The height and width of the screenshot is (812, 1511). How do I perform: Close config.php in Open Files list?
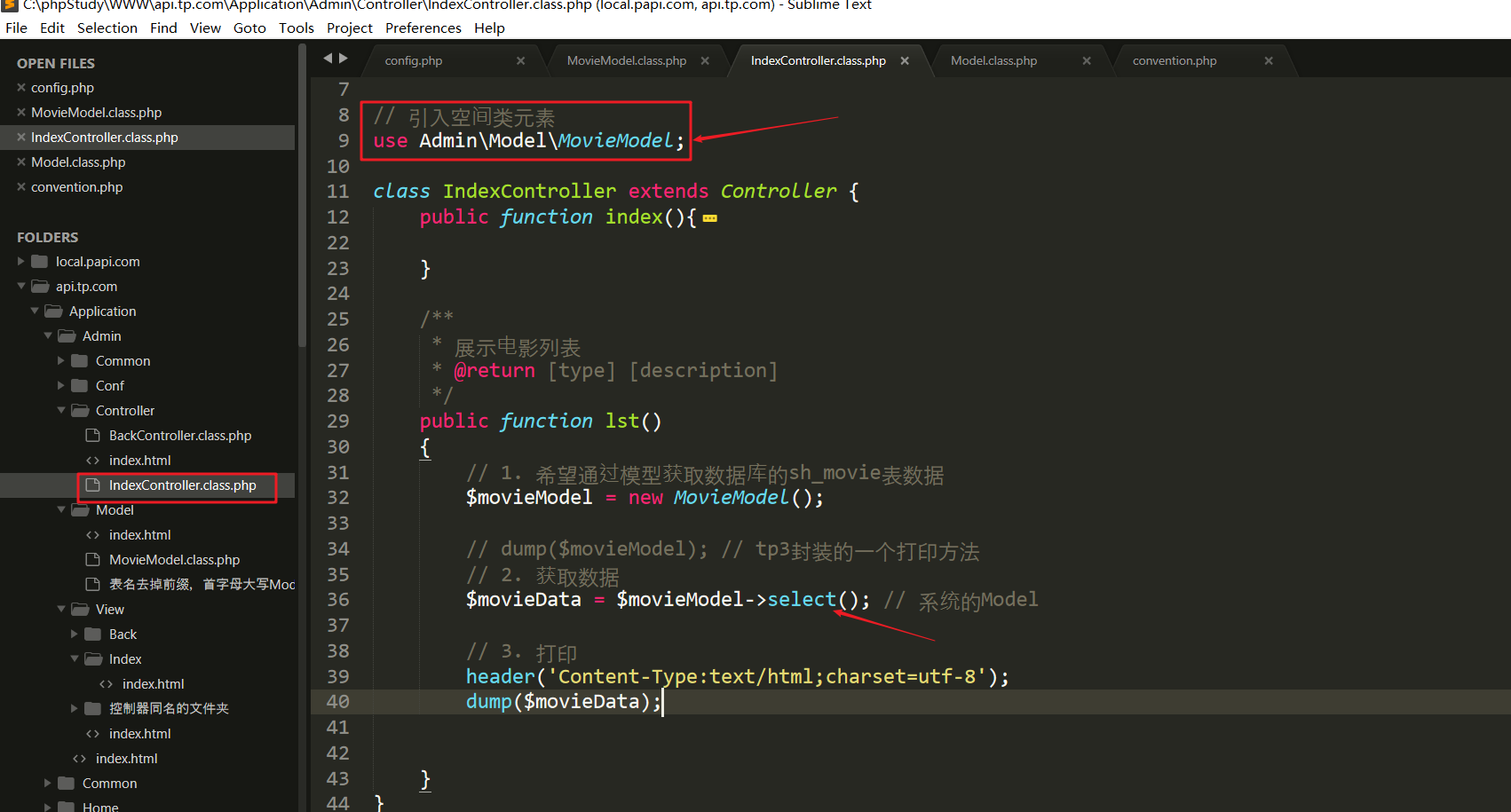21,88
